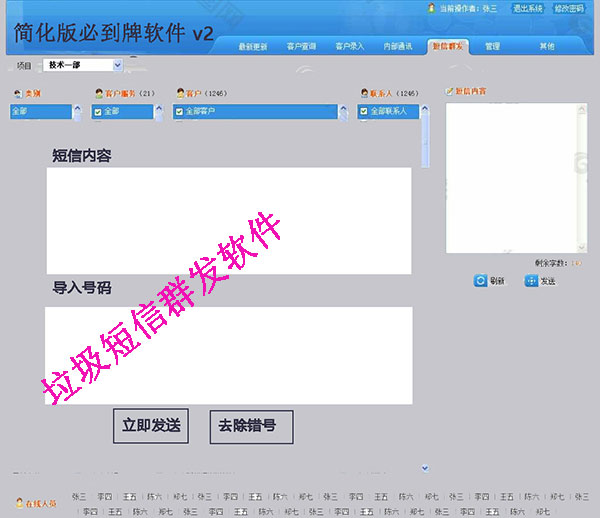600x518 pixels.
Task: Click the 在线人员 online users icon
Action: 19,502
